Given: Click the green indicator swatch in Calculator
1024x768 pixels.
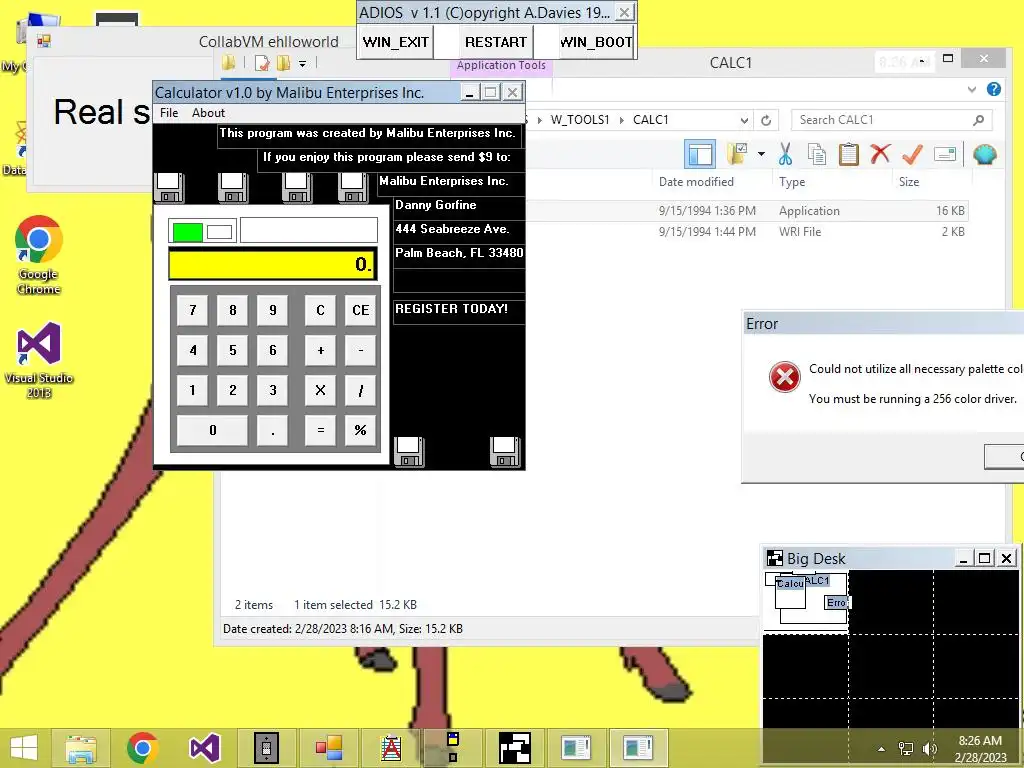Looking at the screenshot, I should click(187, 232).
